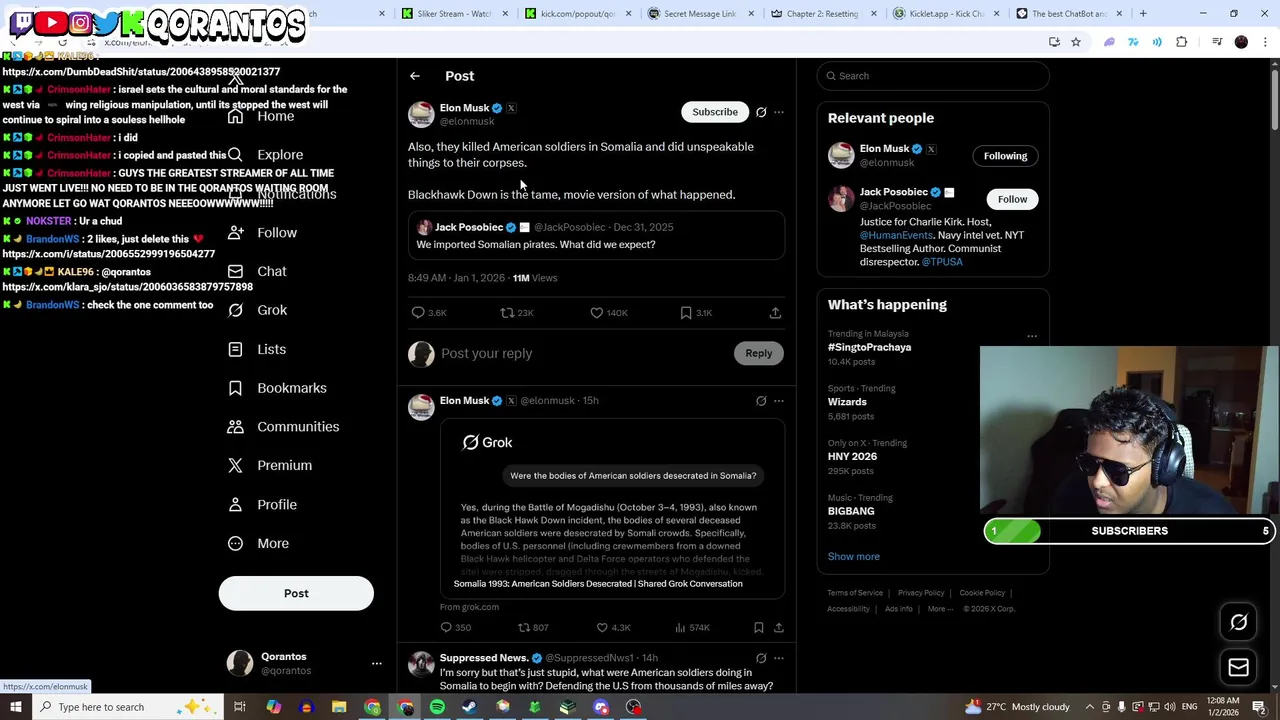Click the reply icon showing 3.6K

point(418,313)
